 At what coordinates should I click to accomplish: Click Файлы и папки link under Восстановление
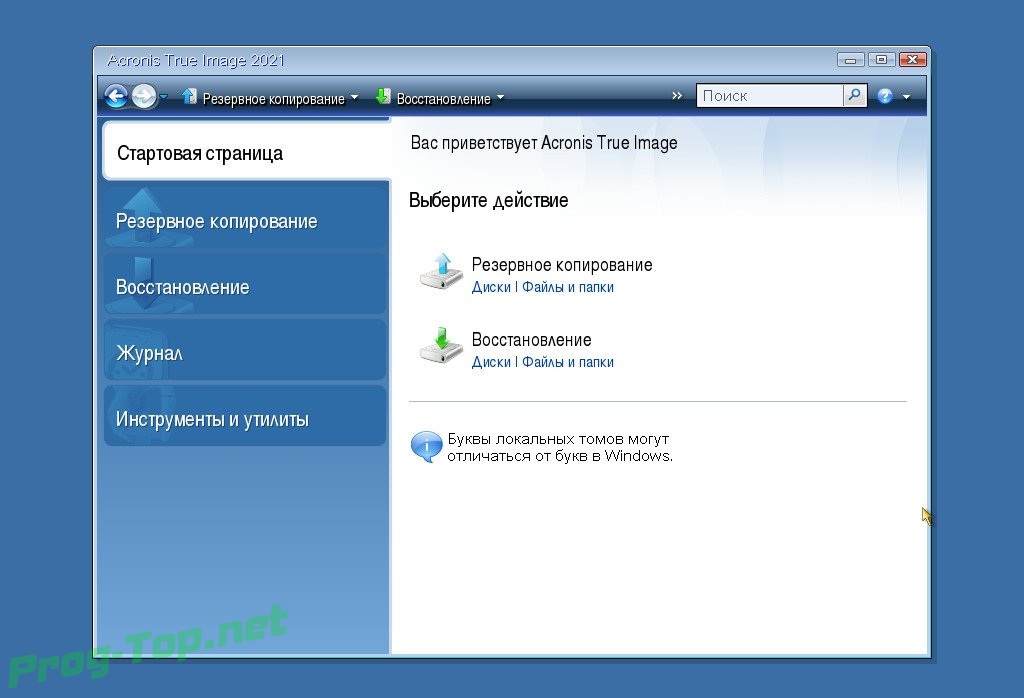point(568,363)
